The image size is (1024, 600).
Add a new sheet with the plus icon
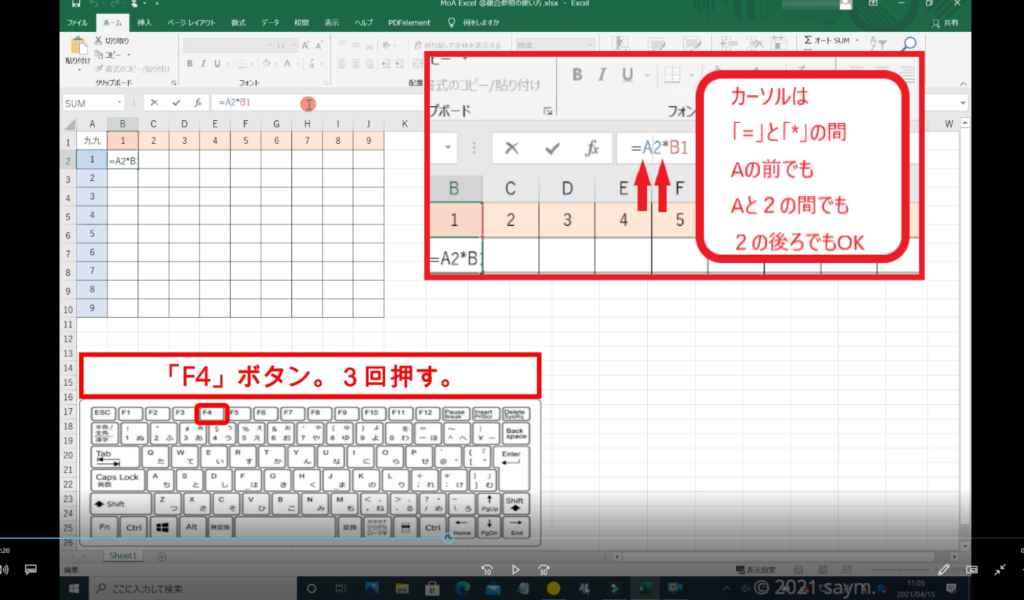click(162, 555)
